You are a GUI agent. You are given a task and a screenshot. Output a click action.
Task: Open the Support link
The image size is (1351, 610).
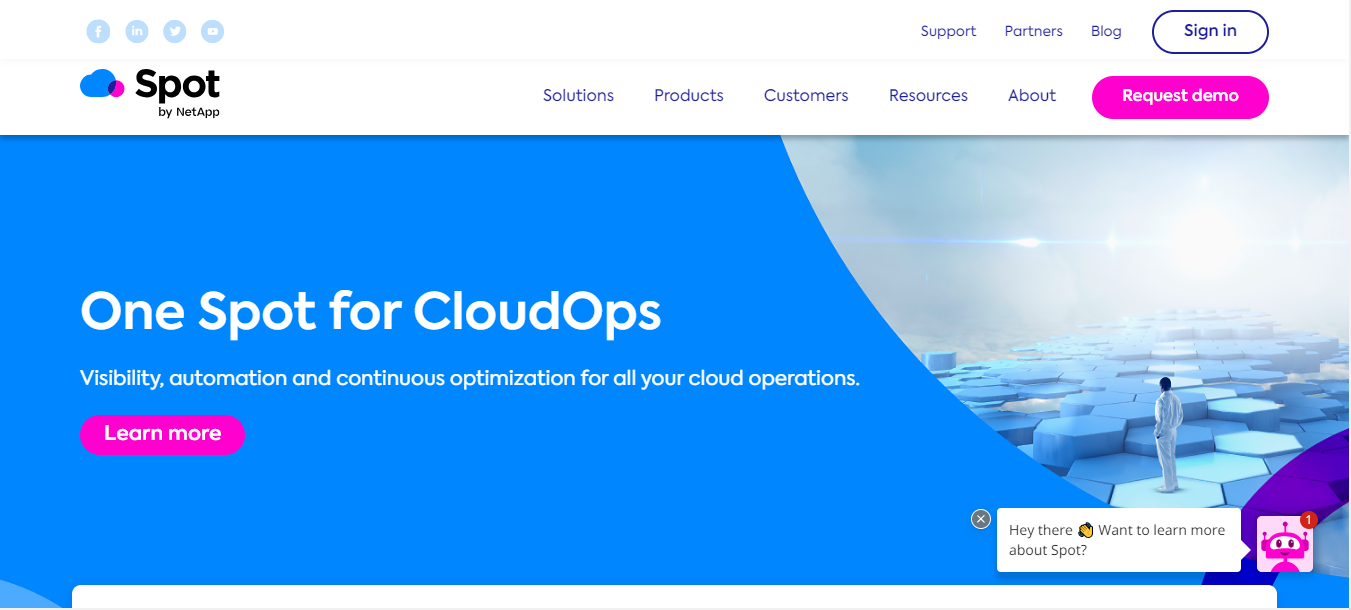click(x=948, y=31)
